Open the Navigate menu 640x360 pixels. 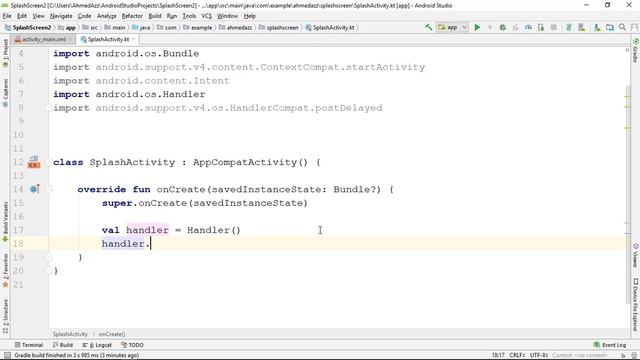click(61, 16)
